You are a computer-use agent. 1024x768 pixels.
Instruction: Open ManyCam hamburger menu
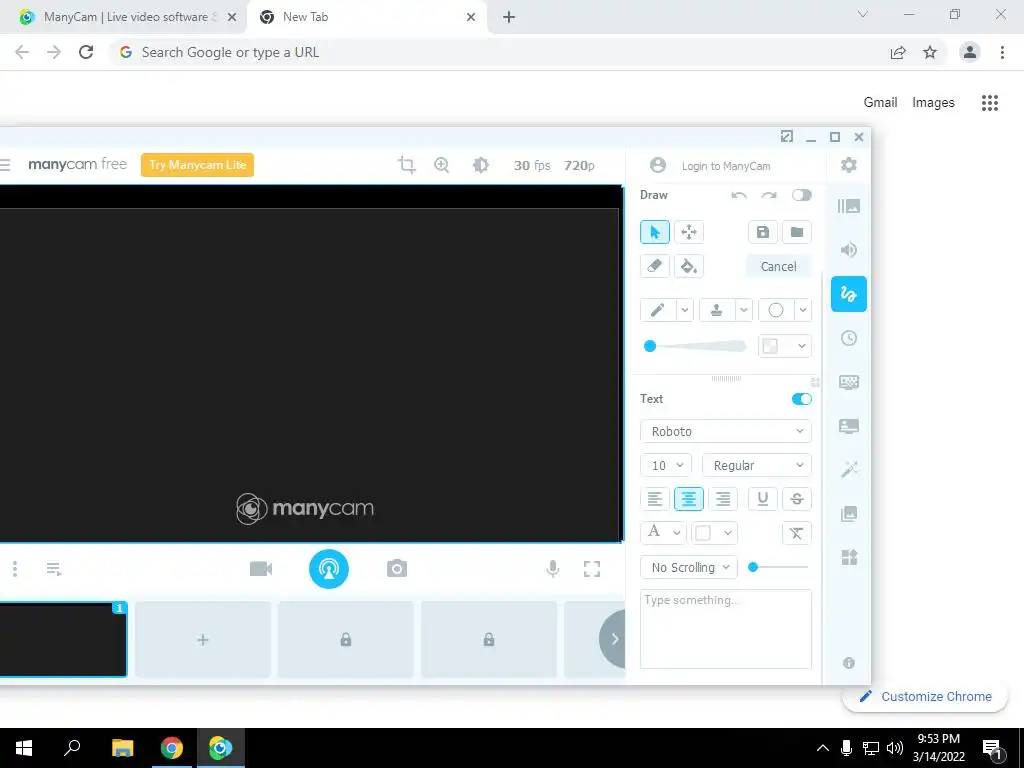tap(5, 165)
